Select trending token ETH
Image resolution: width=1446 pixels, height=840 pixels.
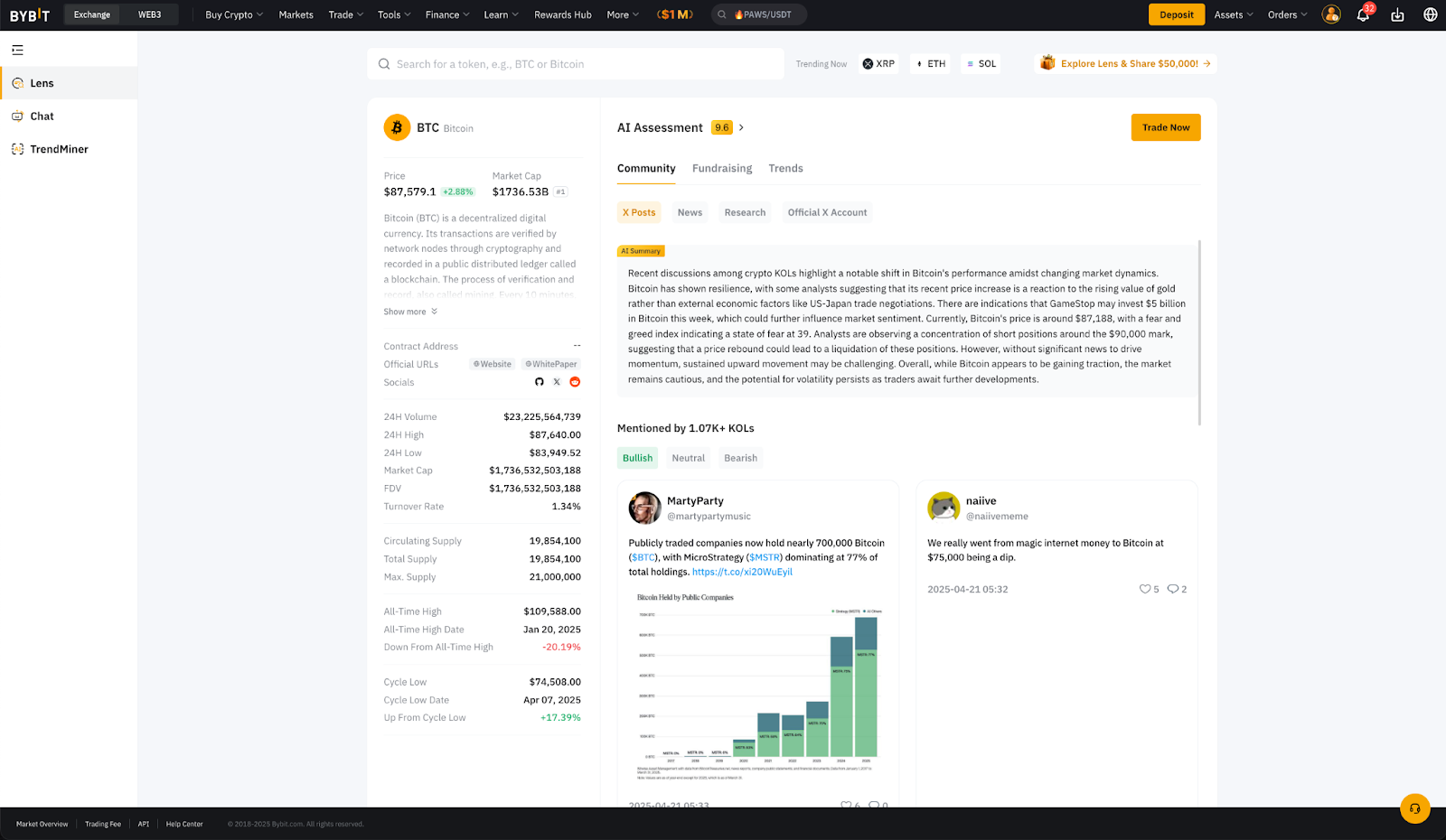[x=931, y=64]
